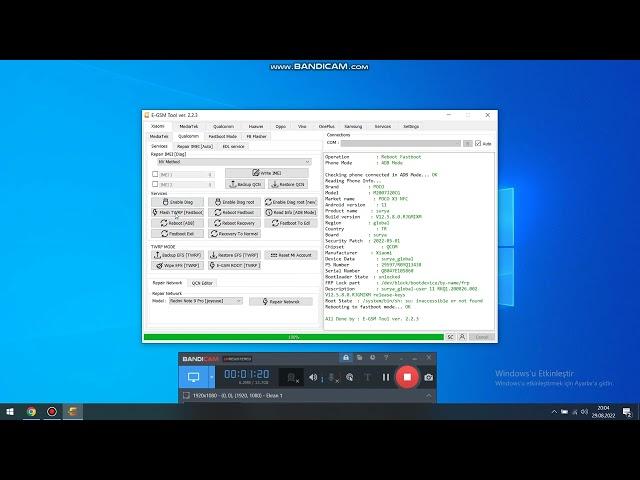
Task: Open the Settings tab
Action: [411, 127]
